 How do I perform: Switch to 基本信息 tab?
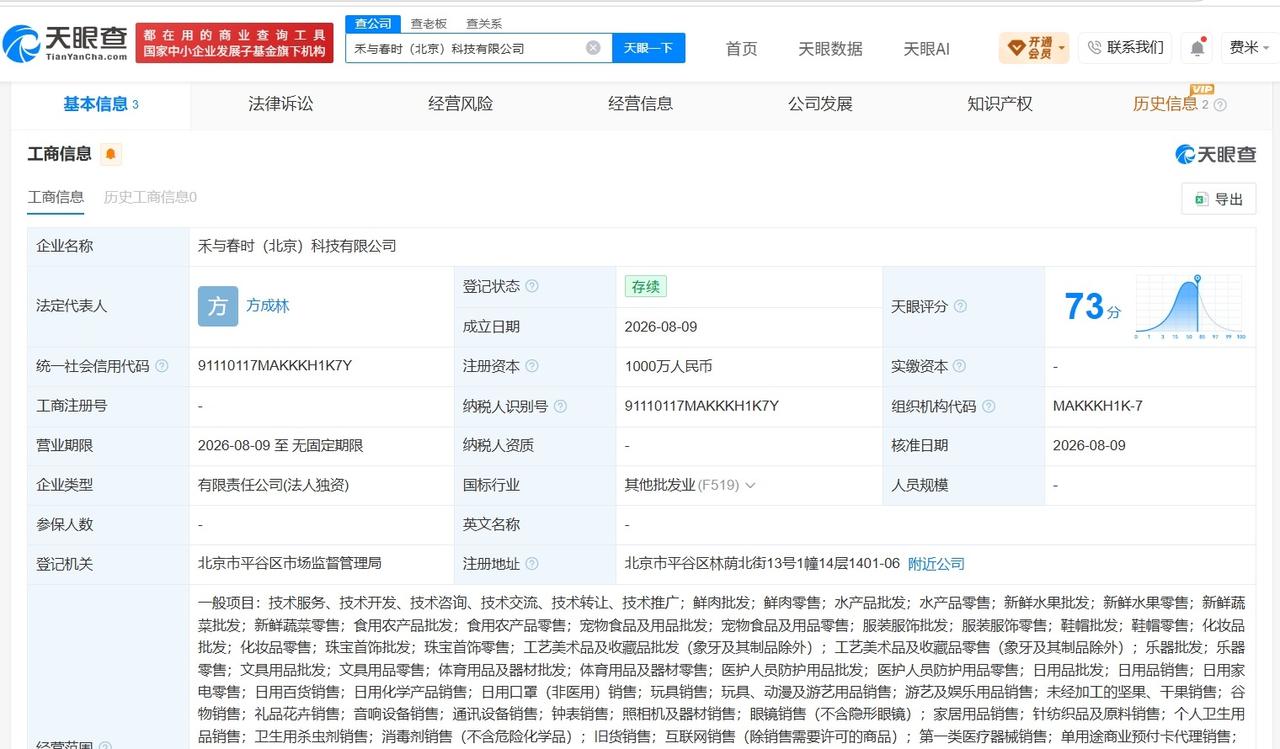tap(100, 104)
